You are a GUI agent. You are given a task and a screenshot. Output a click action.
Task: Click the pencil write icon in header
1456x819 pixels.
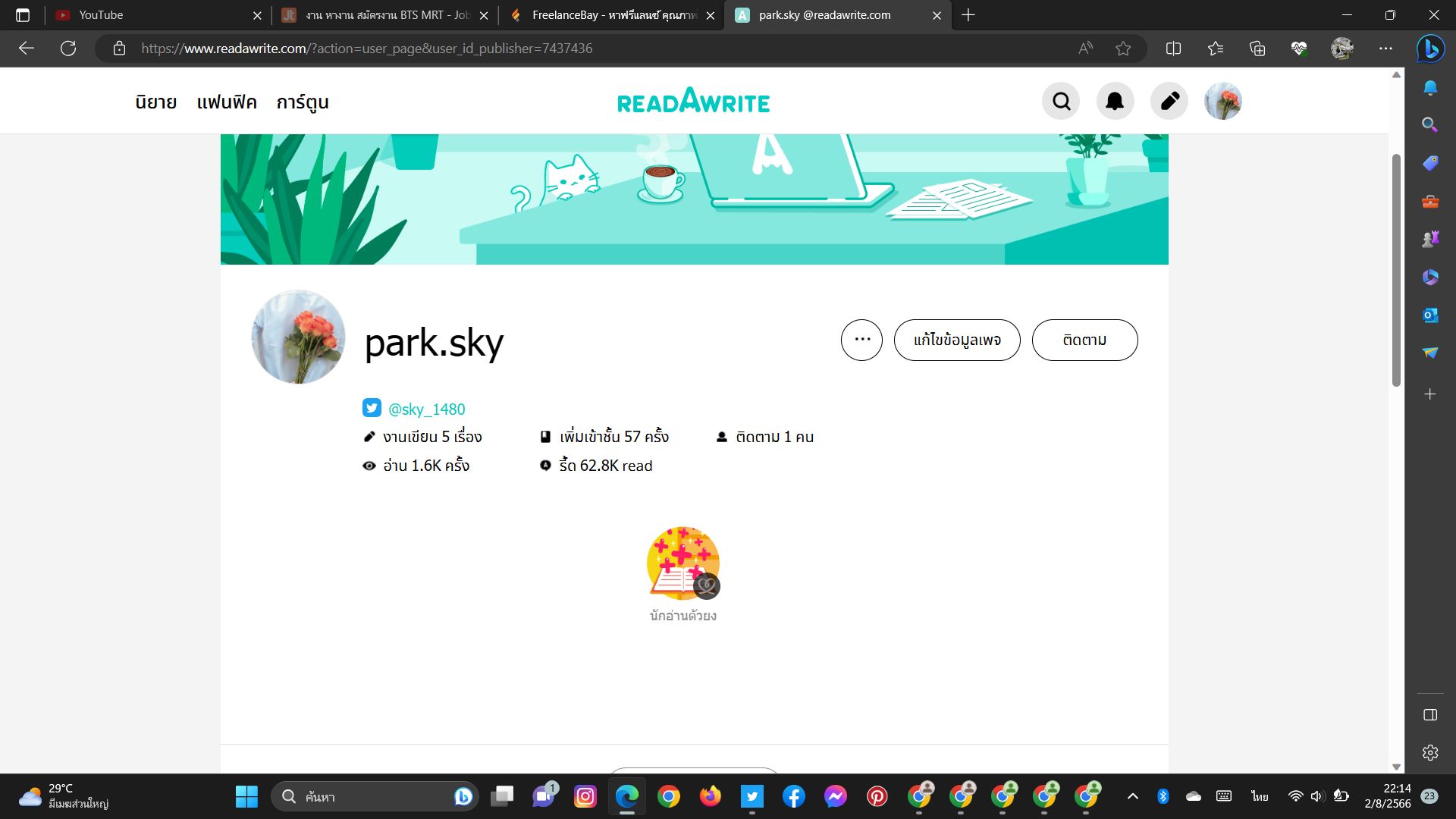tap(1169, 102)
